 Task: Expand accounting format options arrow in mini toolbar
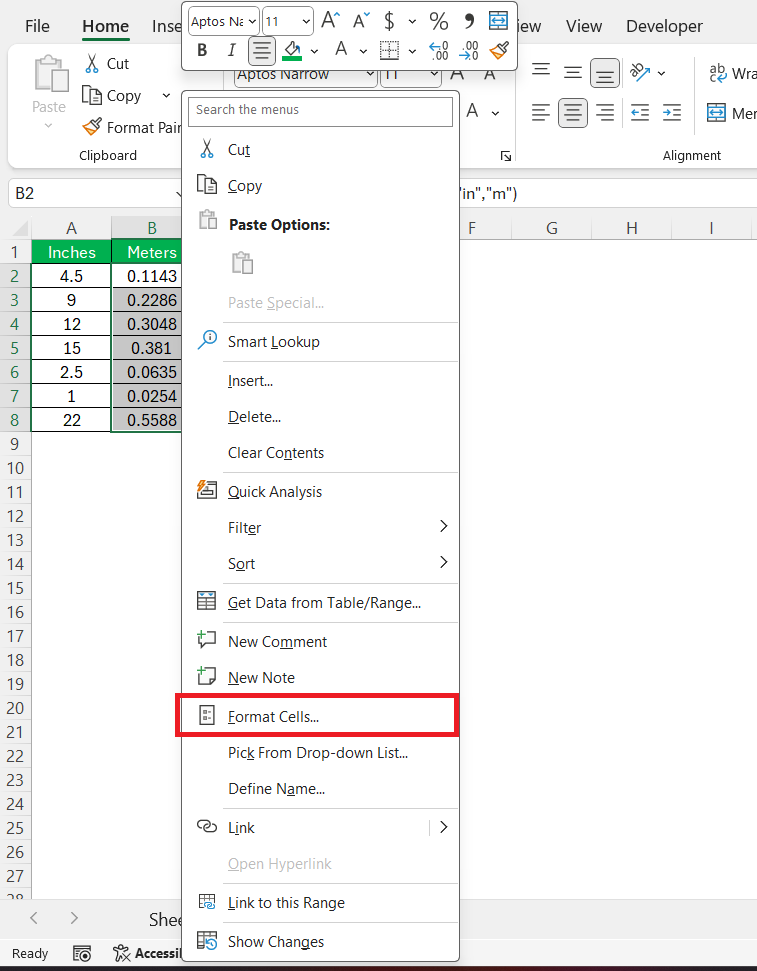click(412, 21)
